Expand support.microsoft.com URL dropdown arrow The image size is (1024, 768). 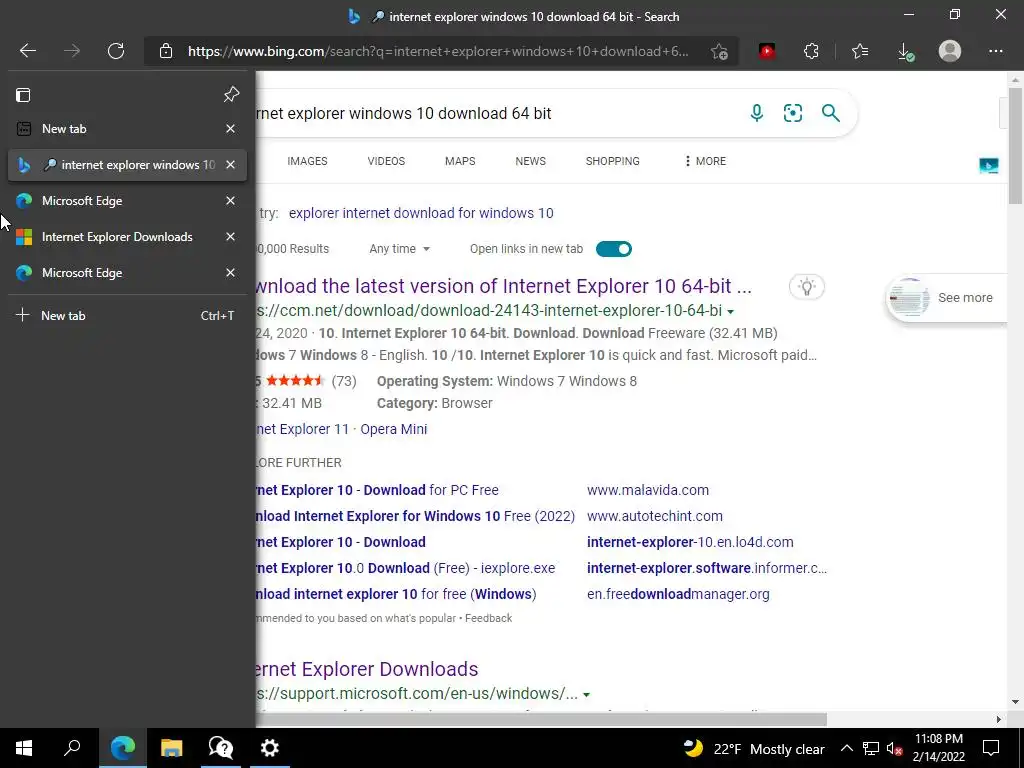click(x=586, y=695)
